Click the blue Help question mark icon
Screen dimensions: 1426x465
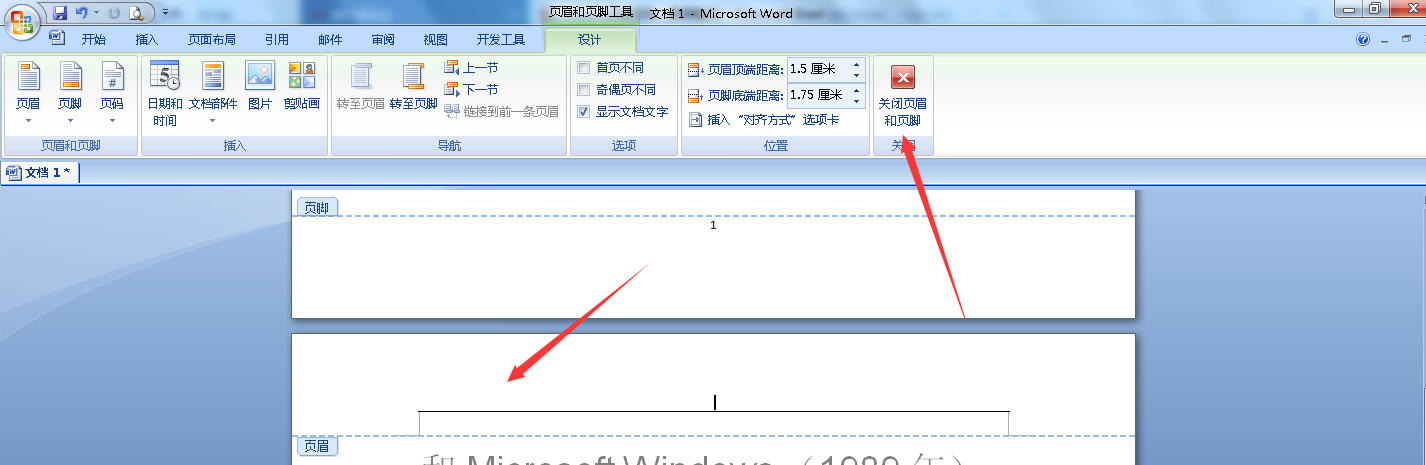[x=1363, y=40]
